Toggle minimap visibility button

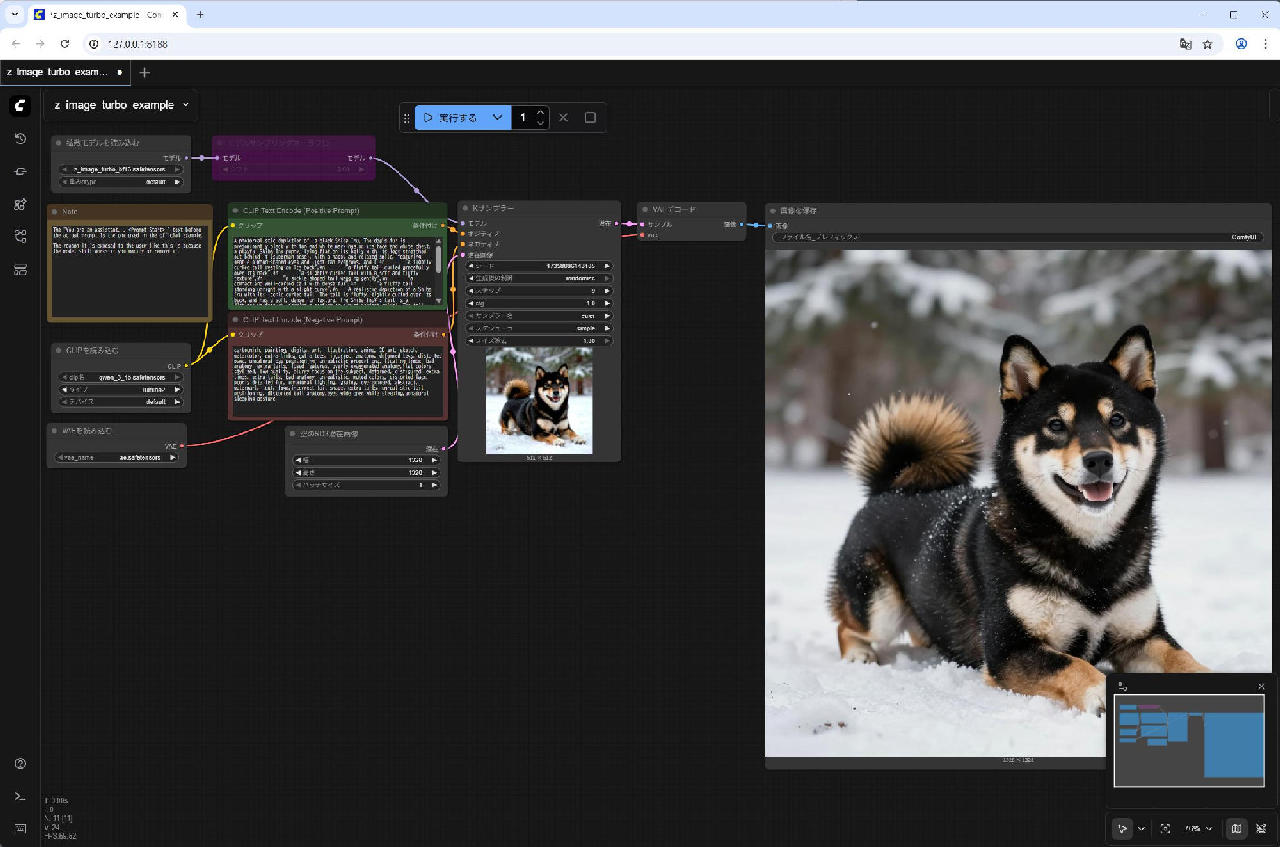click(1236, 829)
